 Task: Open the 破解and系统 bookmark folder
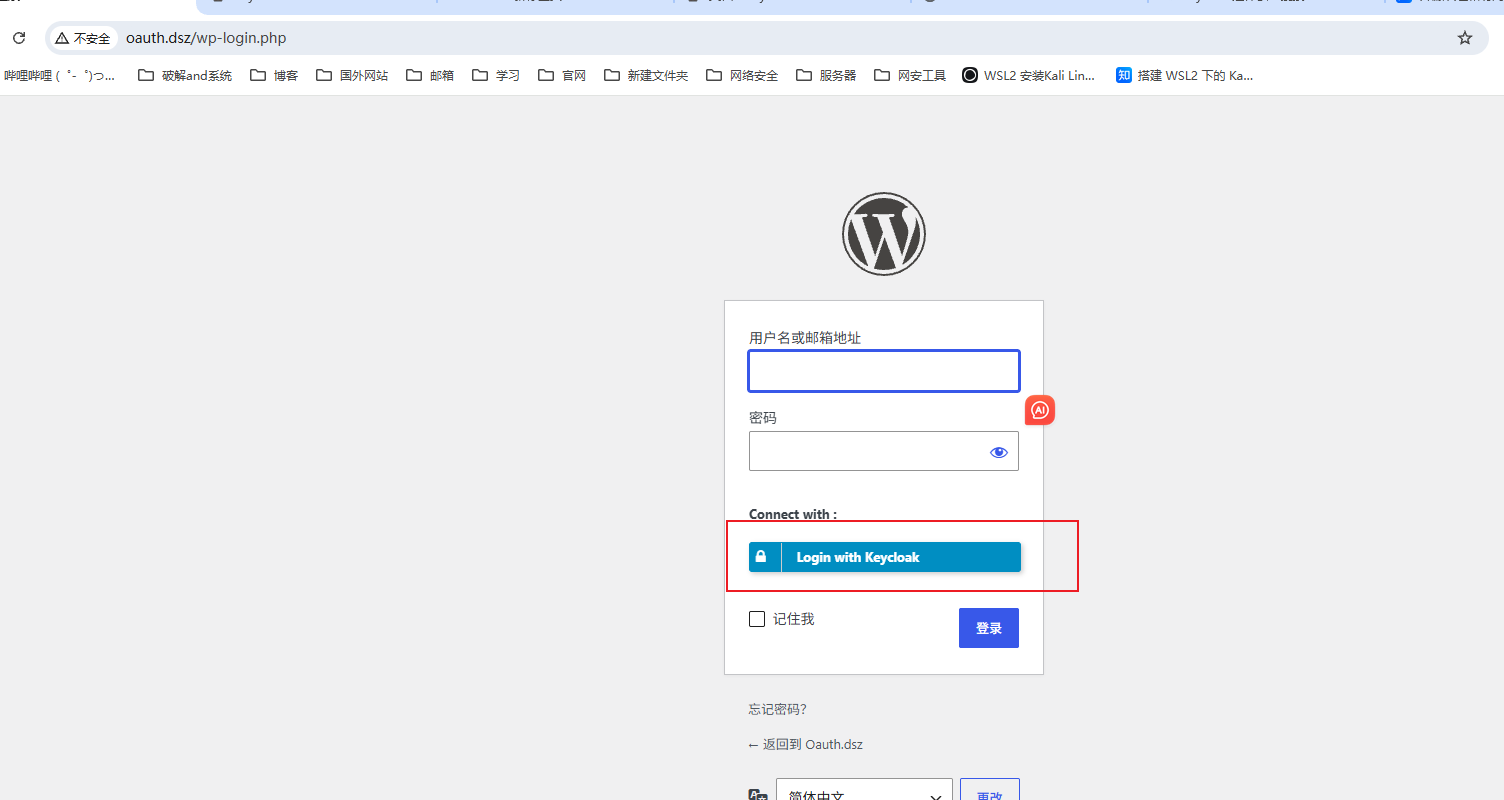click(x=185, y=75)
